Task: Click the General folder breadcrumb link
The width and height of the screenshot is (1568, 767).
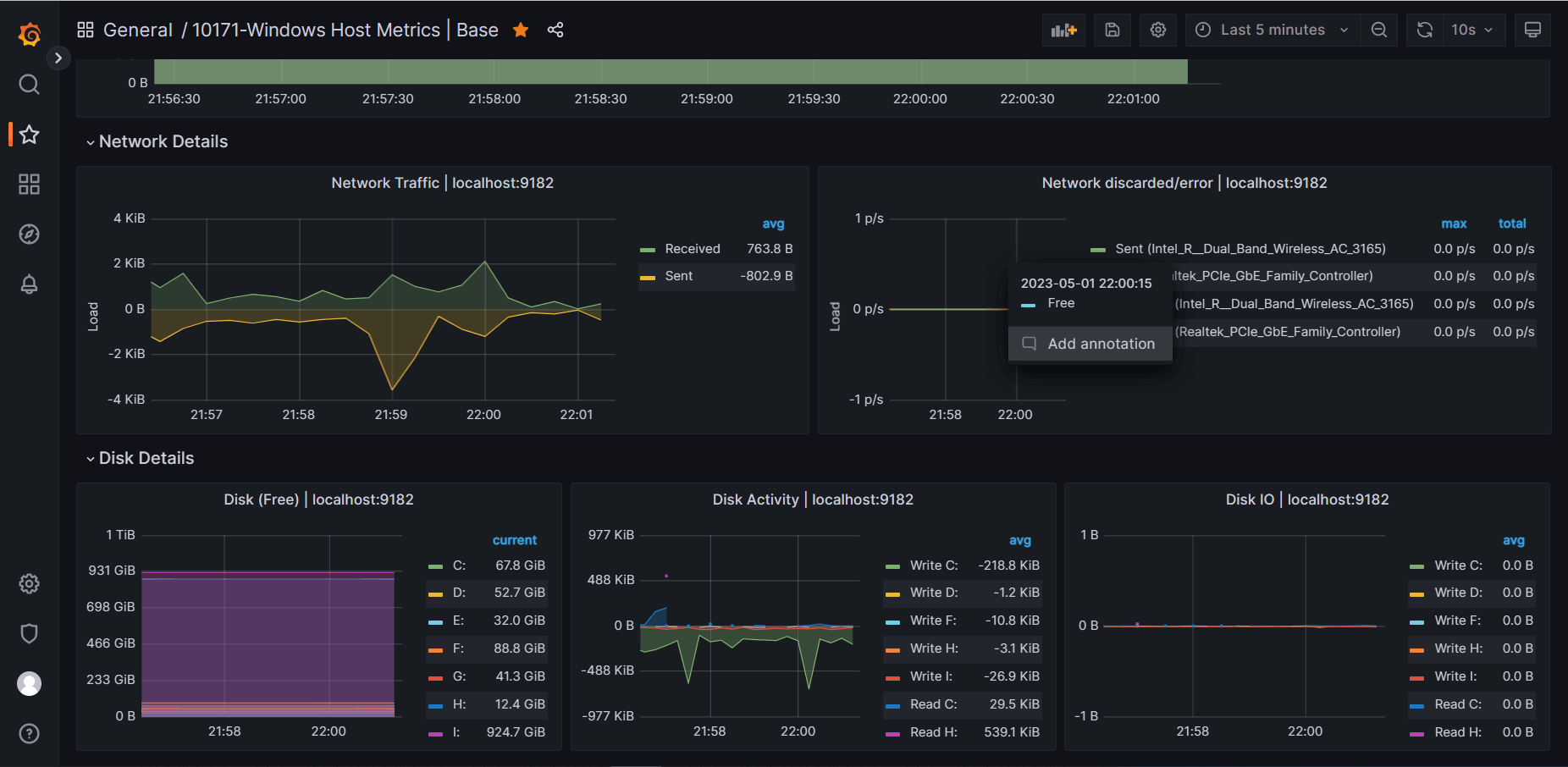Action: coord(137,30)
